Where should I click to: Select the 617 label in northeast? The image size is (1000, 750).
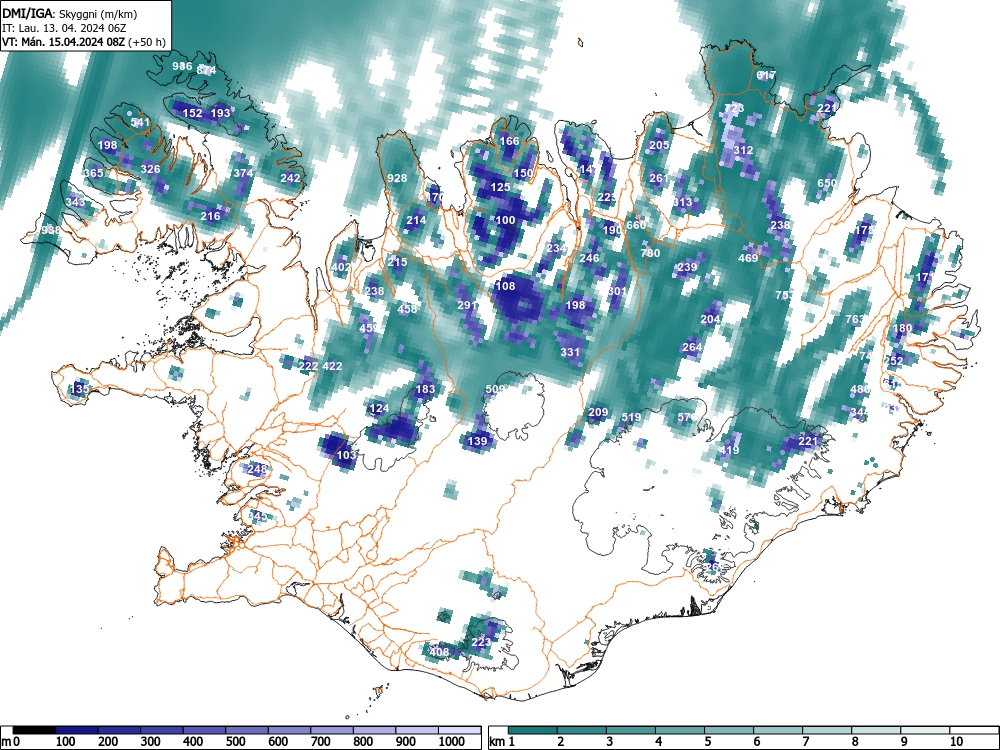click(766, 75)
